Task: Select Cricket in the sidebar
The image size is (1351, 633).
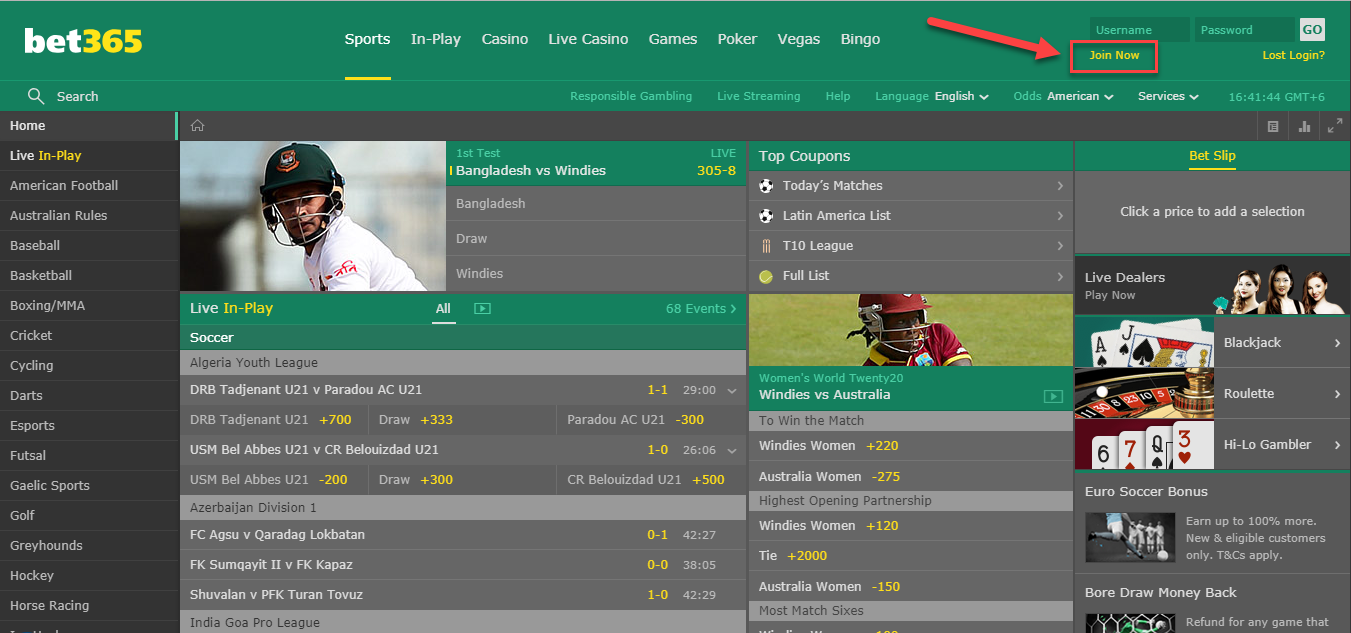Action: pyautogui.click(x=88, y=336)
